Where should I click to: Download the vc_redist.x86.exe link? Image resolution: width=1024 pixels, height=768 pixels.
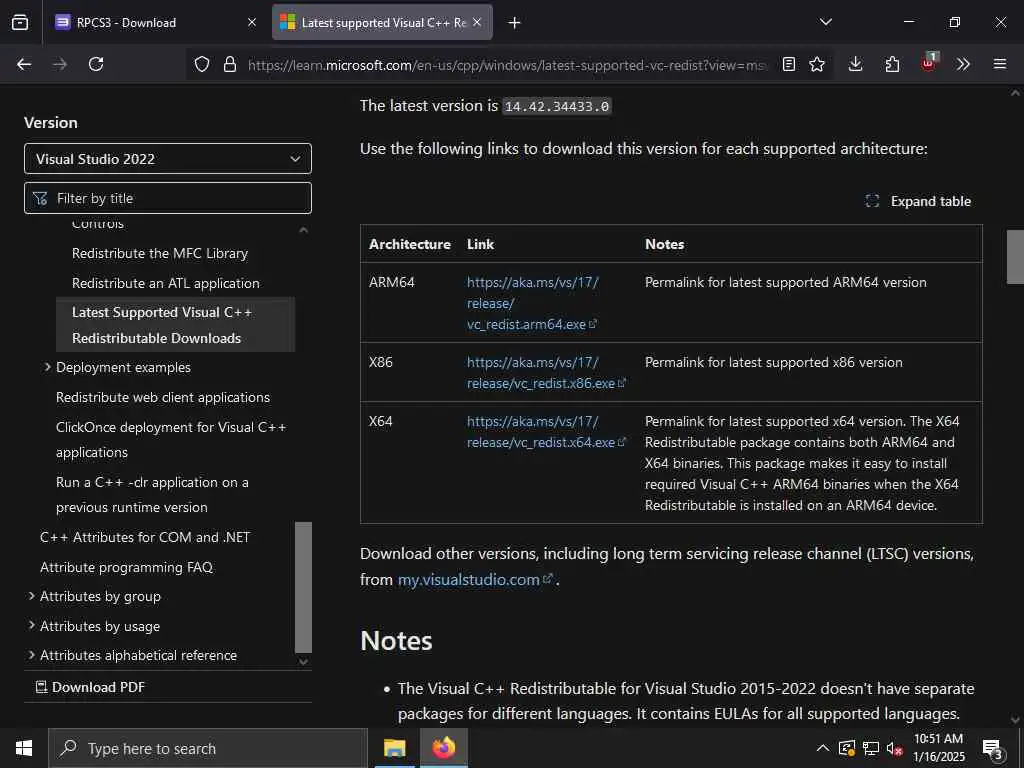click(x=547, y=373)
